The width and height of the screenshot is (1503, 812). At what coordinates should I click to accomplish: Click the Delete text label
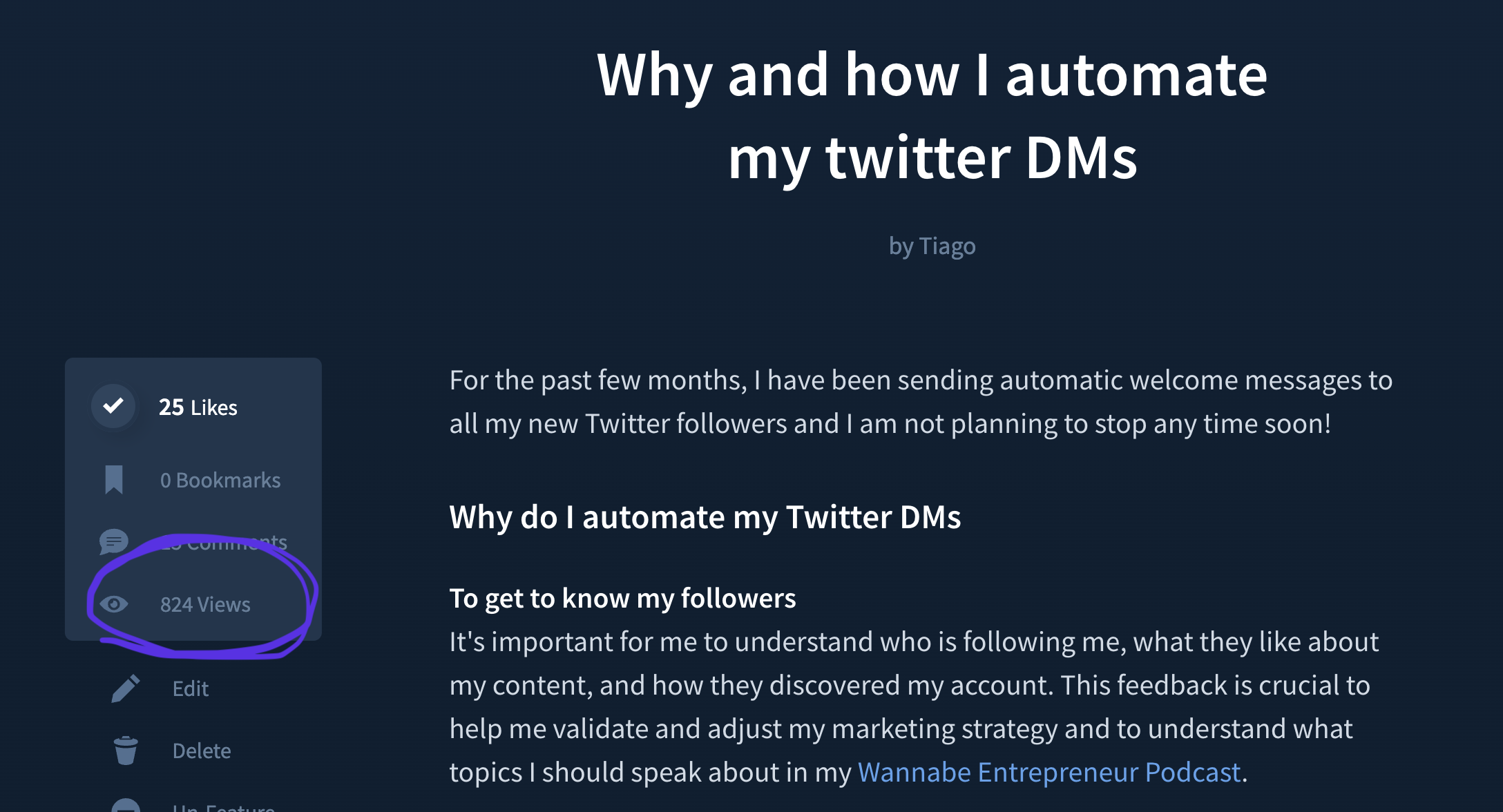click(202, 751)
